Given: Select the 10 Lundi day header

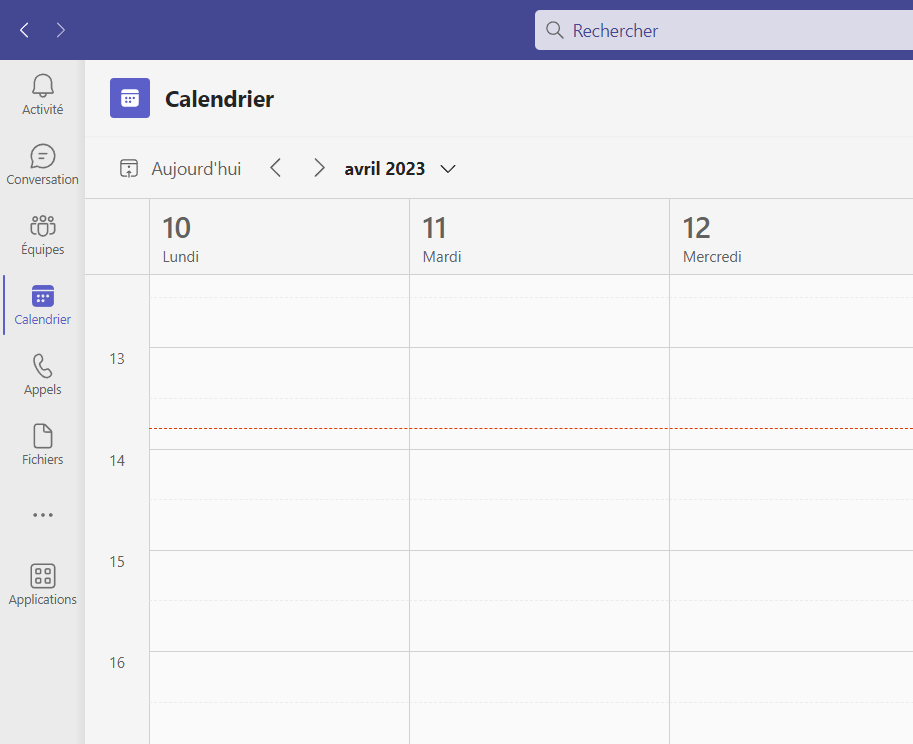Looking at the screenshot, I should pyautogui.click(x=279, y=237).
